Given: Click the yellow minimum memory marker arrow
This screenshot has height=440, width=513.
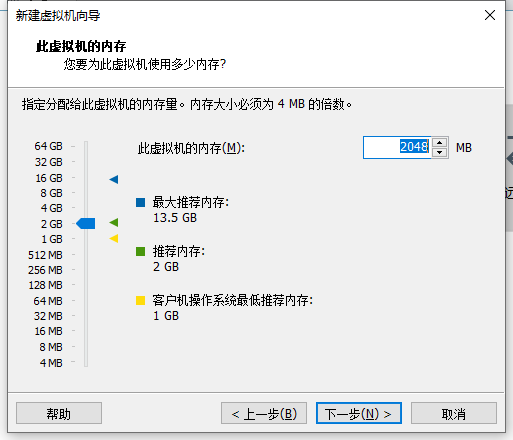Looking at the screenshot, I should 114,238.
